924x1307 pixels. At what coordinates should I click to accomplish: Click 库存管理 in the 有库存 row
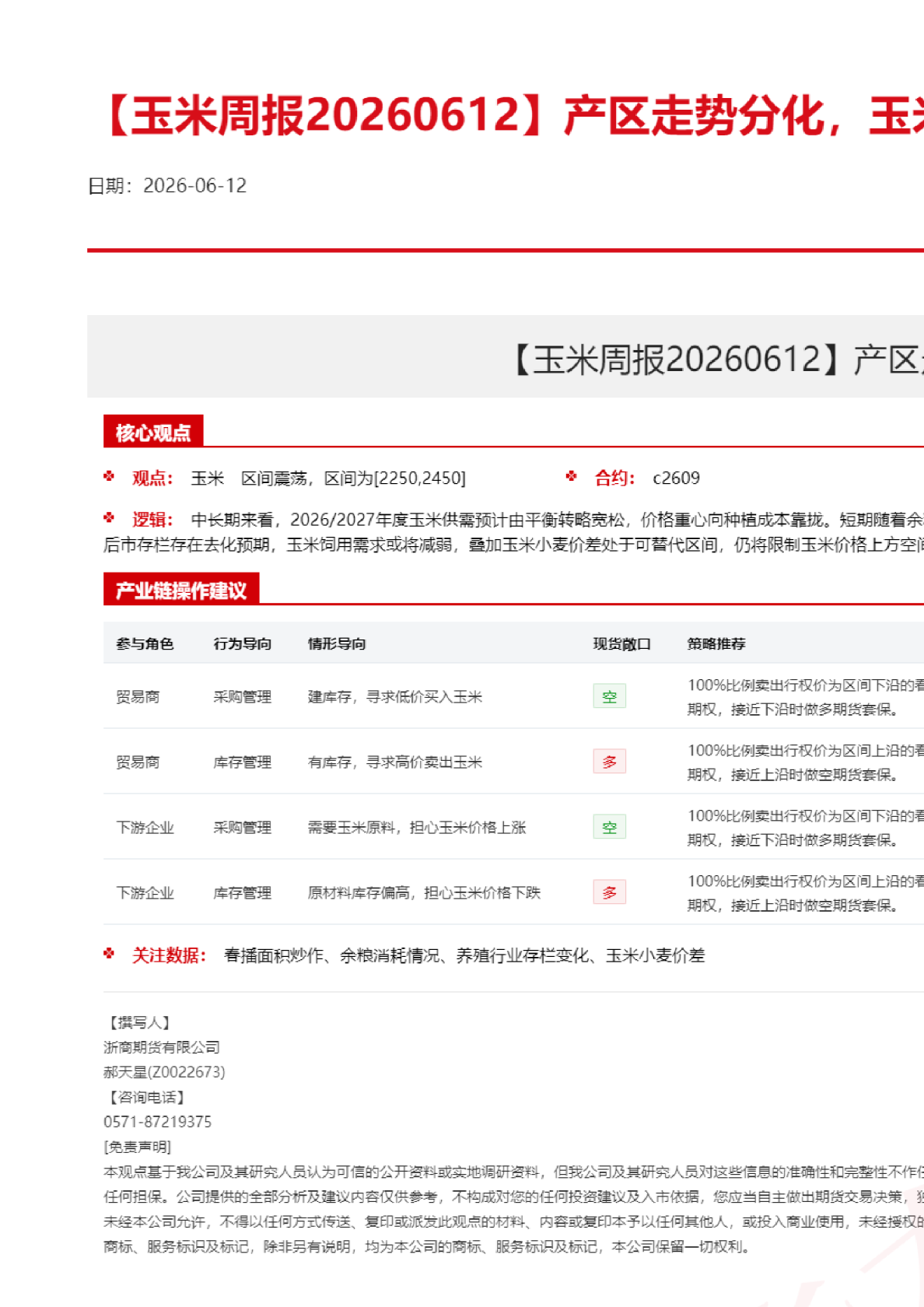click(x=243, y=762)
